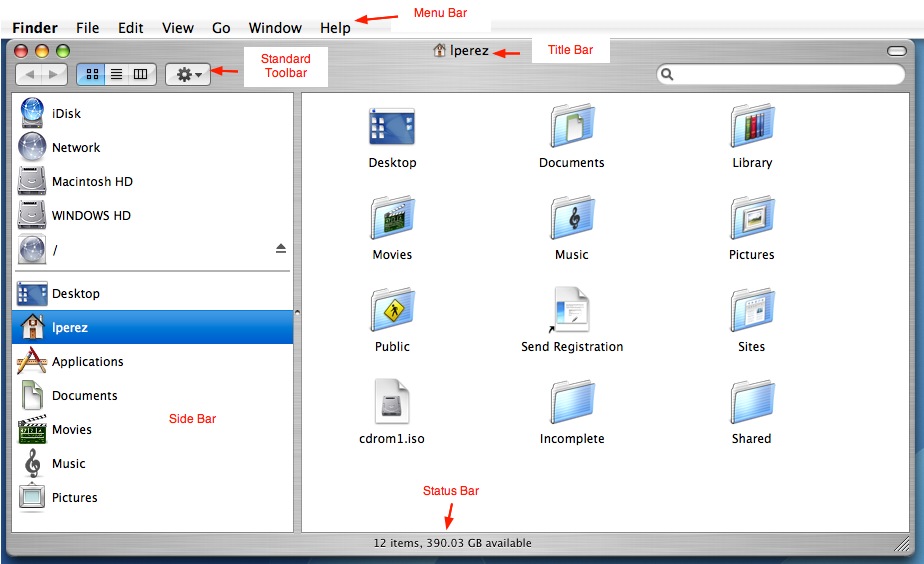Image resolution: width=924 pixels, height=564 pixels.
Task: Open the File menu
Action: (x=87, y=28)
